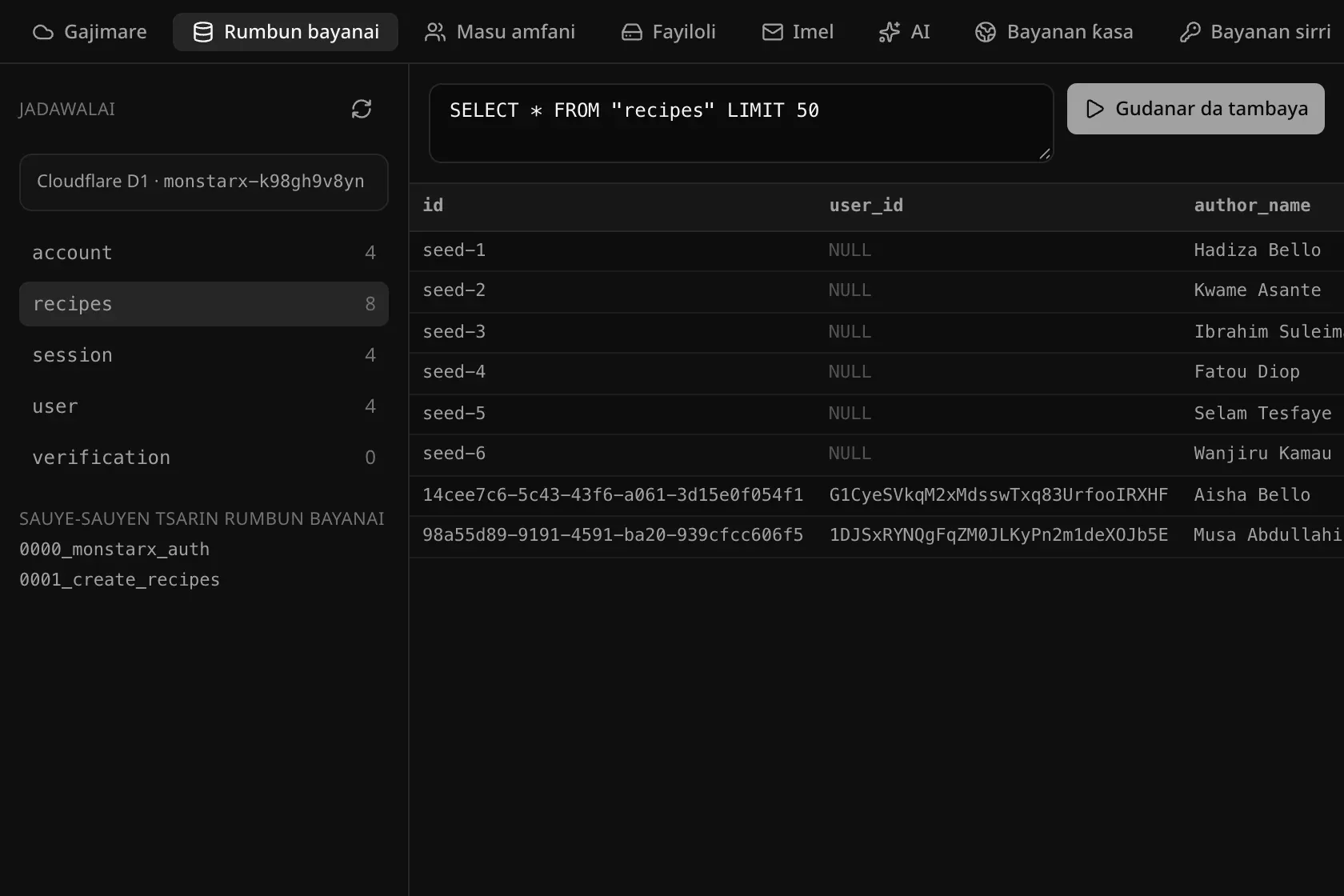This screenshot has width=1344, height=896.
Task: Click the id column header
Action: pos(433,206)
